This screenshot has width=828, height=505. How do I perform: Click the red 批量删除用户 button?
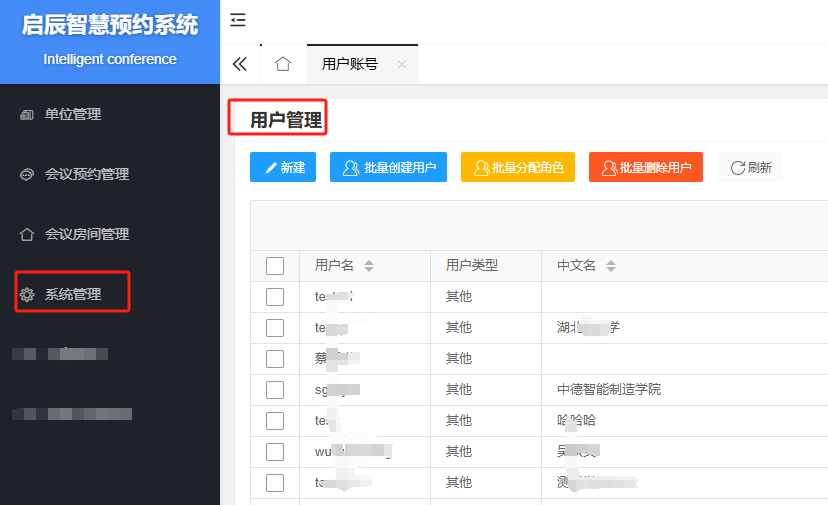(x=646, y=167)
